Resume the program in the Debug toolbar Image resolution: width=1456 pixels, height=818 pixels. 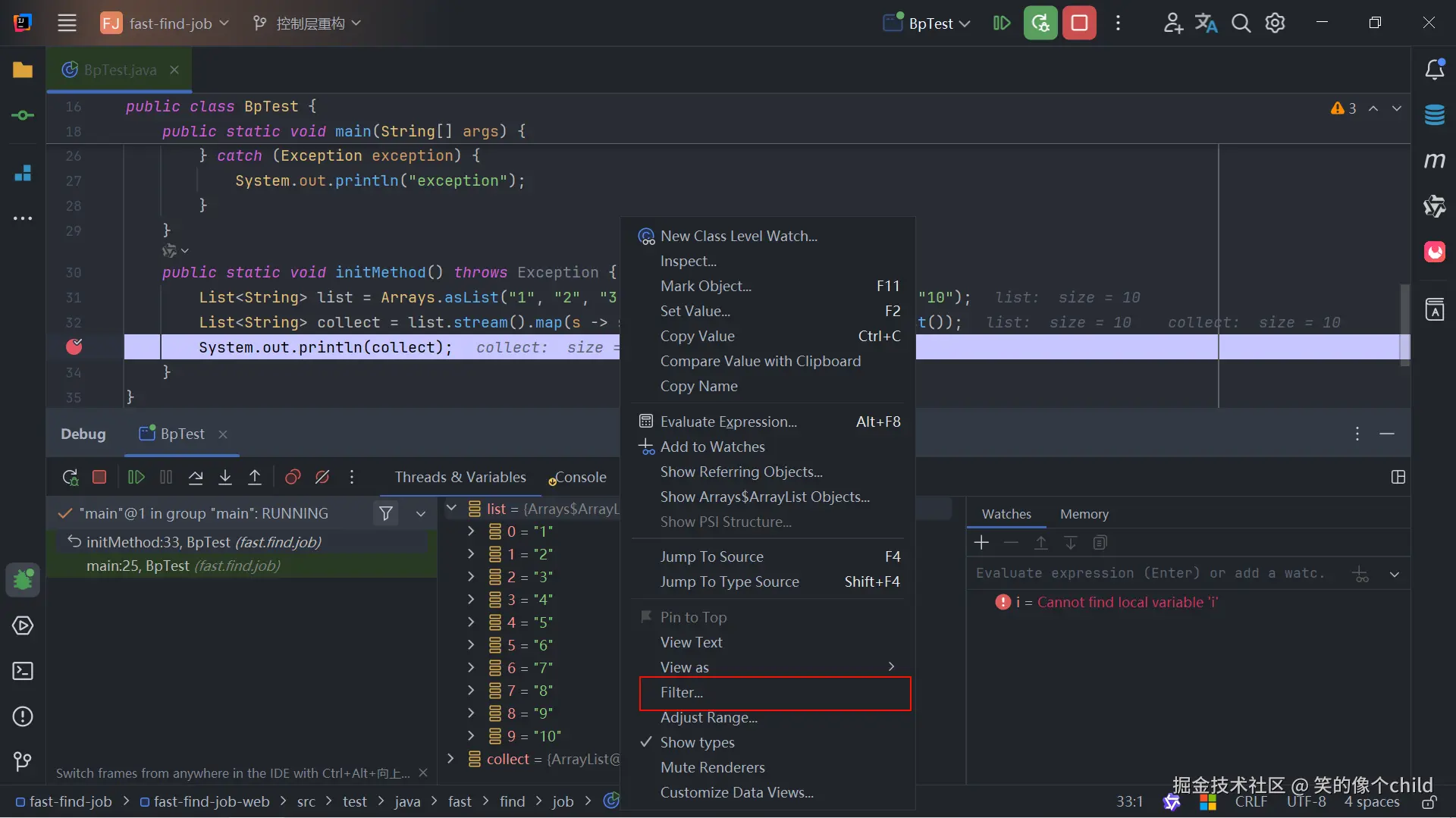click(x=136, y=477)
